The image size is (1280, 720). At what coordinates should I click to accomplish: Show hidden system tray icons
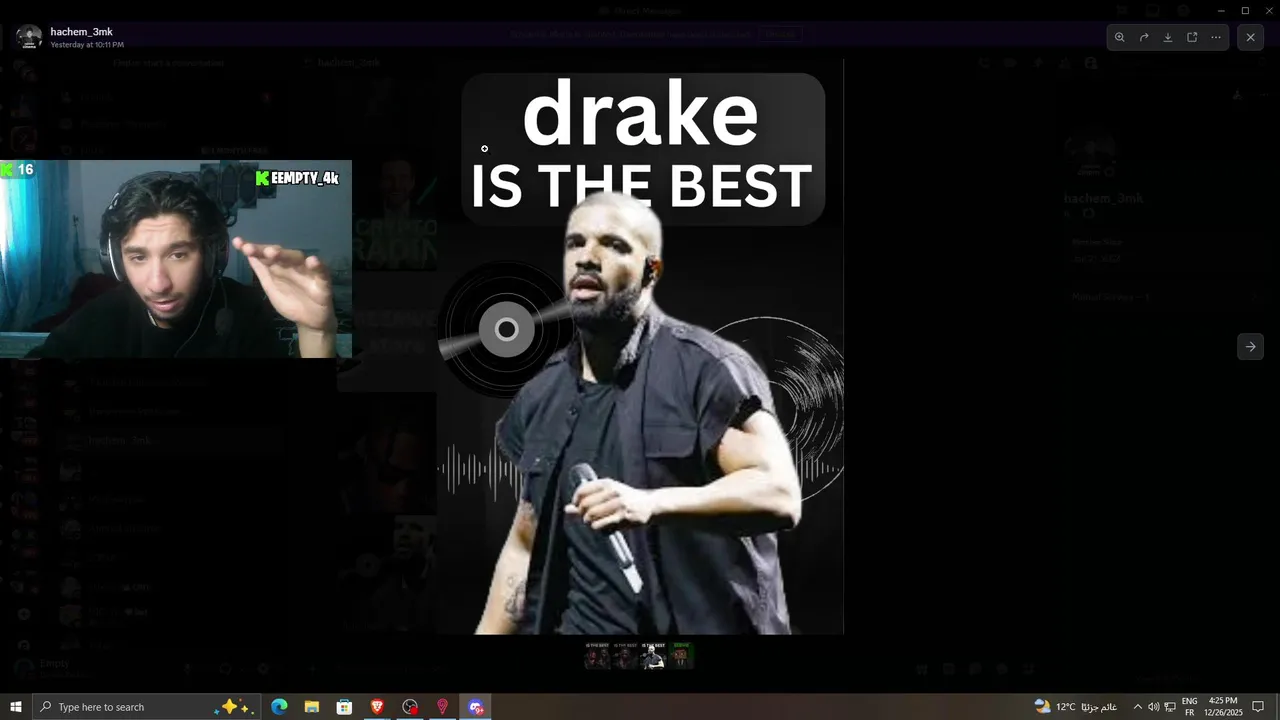(1137, 707)
